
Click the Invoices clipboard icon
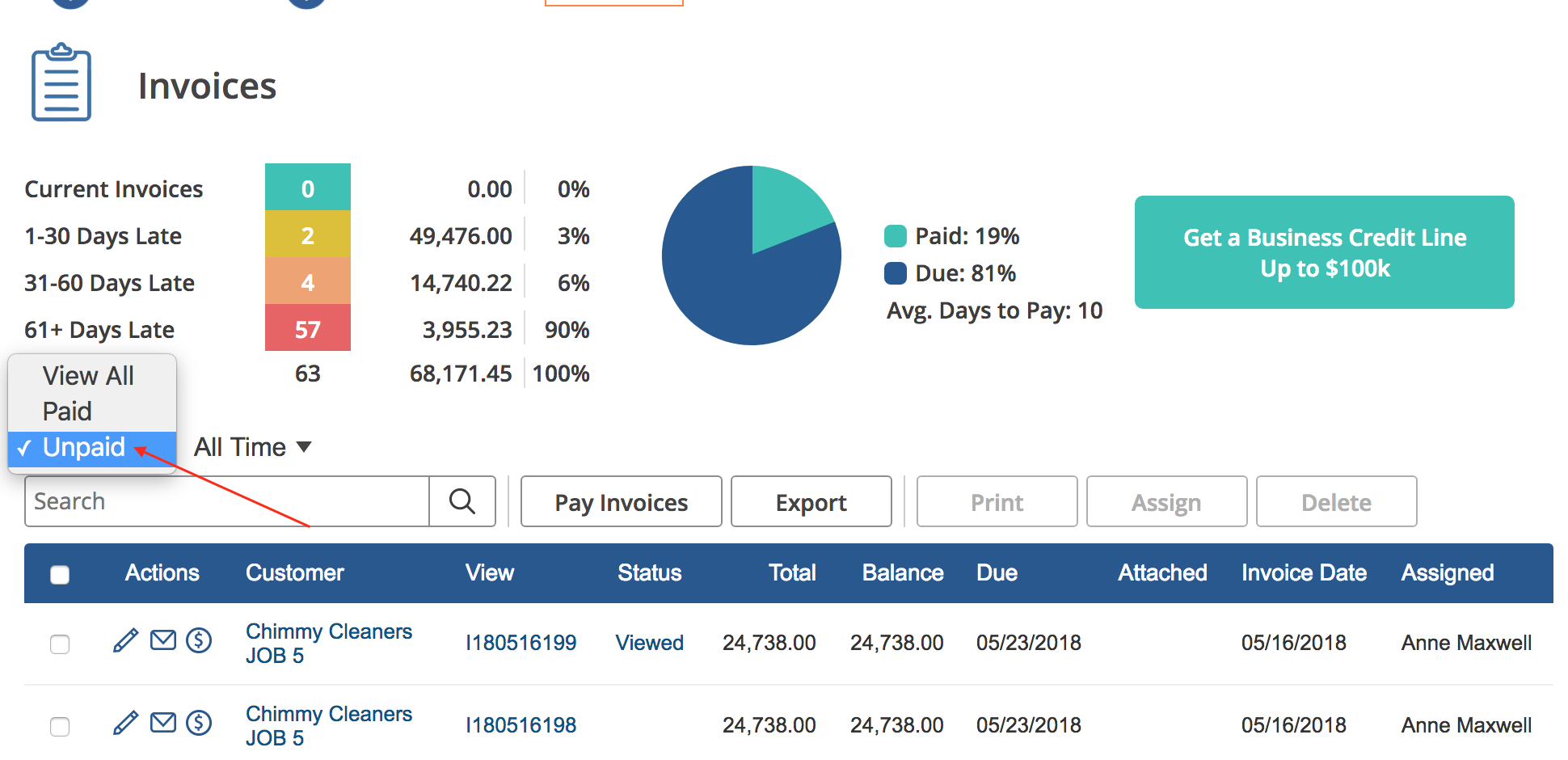tap(61, 83)
